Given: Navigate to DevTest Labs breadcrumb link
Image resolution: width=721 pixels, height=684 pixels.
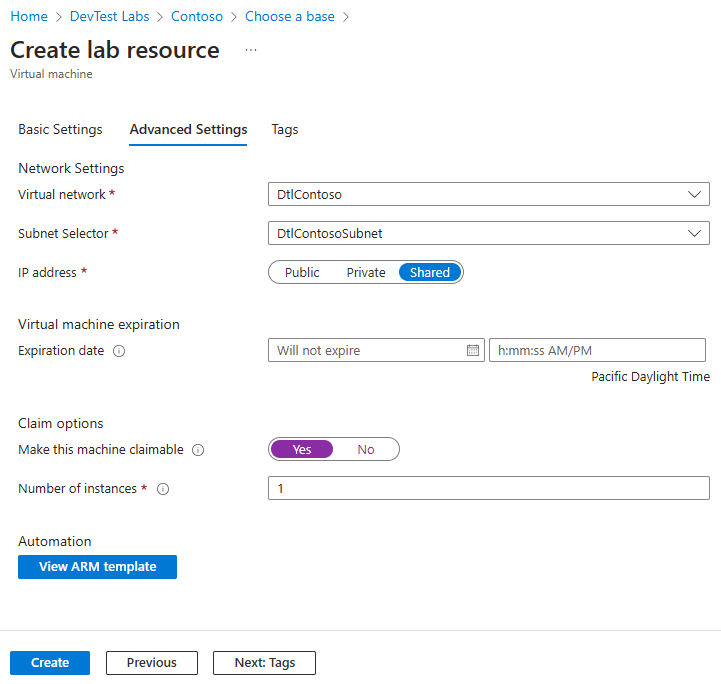Looking at the screenshot, I should [x=110, y=17].
